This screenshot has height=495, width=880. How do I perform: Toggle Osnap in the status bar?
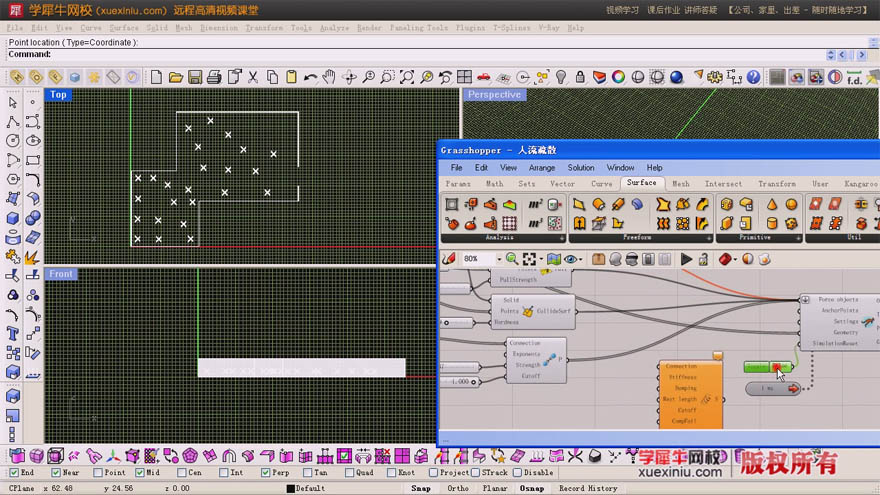point(531,488)
